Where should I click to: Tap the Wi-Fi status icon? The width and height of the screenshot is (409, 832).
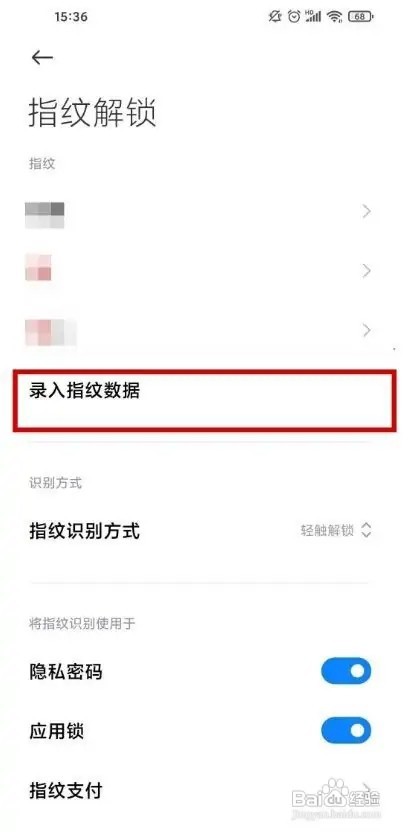(335, 17)
